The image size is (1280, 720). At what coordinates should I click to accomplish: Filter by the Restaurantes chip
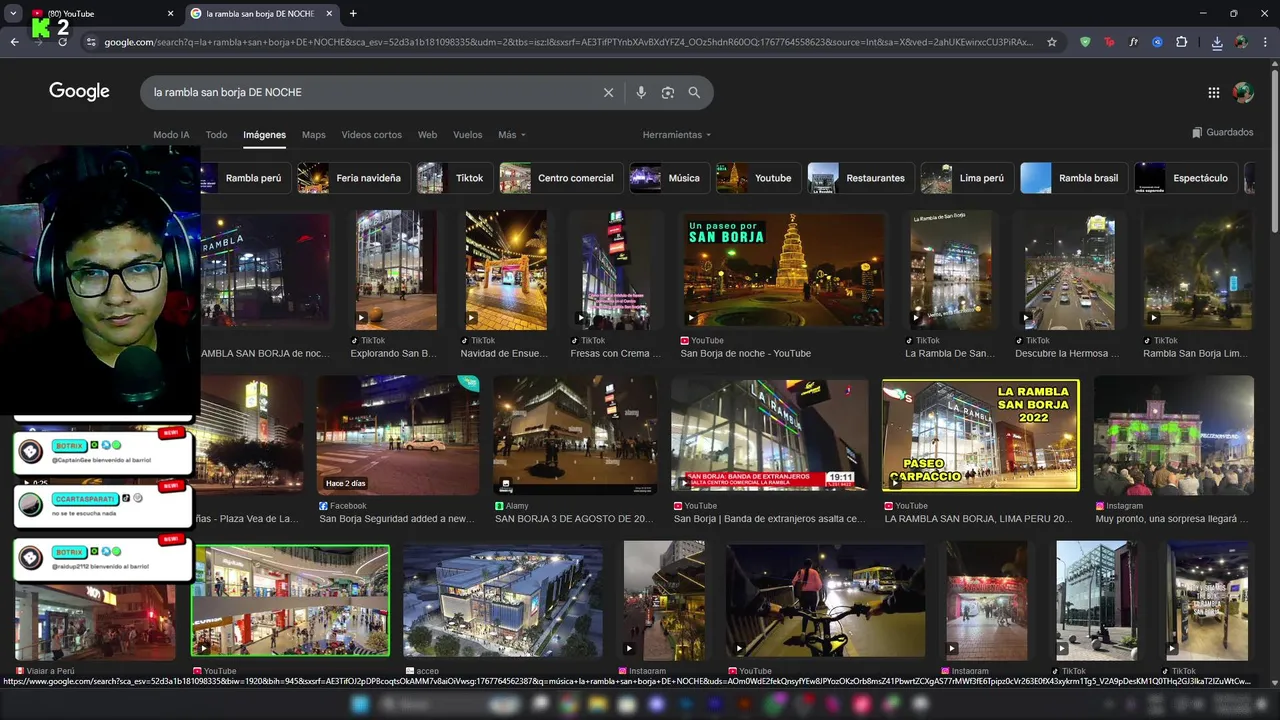tap(861, 178)
